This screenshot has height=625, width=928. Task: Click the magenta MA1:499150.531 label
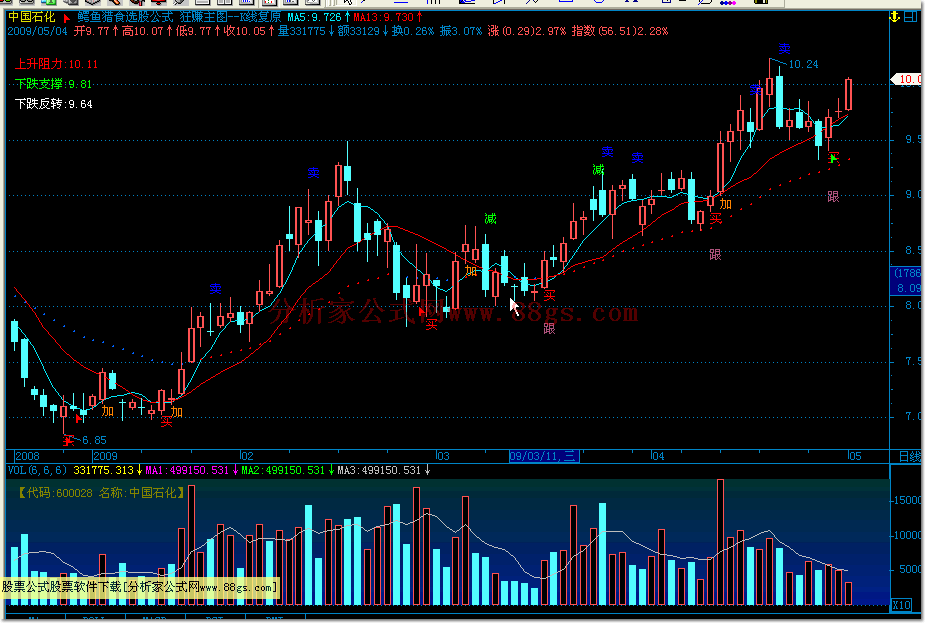pyautogui.click(x=187, y=471)
